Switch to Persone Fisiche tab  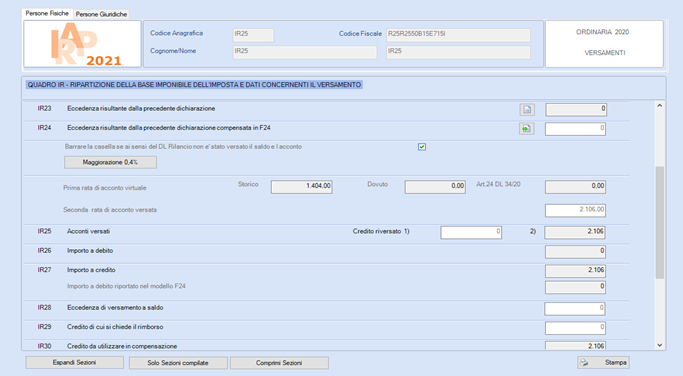point(47,14)
